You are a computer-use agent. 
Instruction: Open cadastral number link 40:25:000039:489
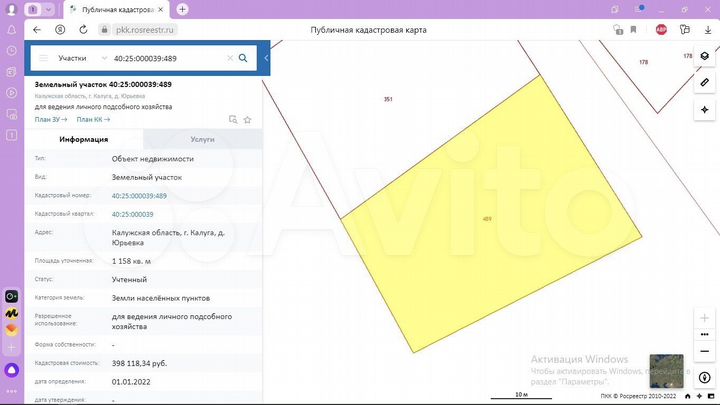tap(139, 196)
